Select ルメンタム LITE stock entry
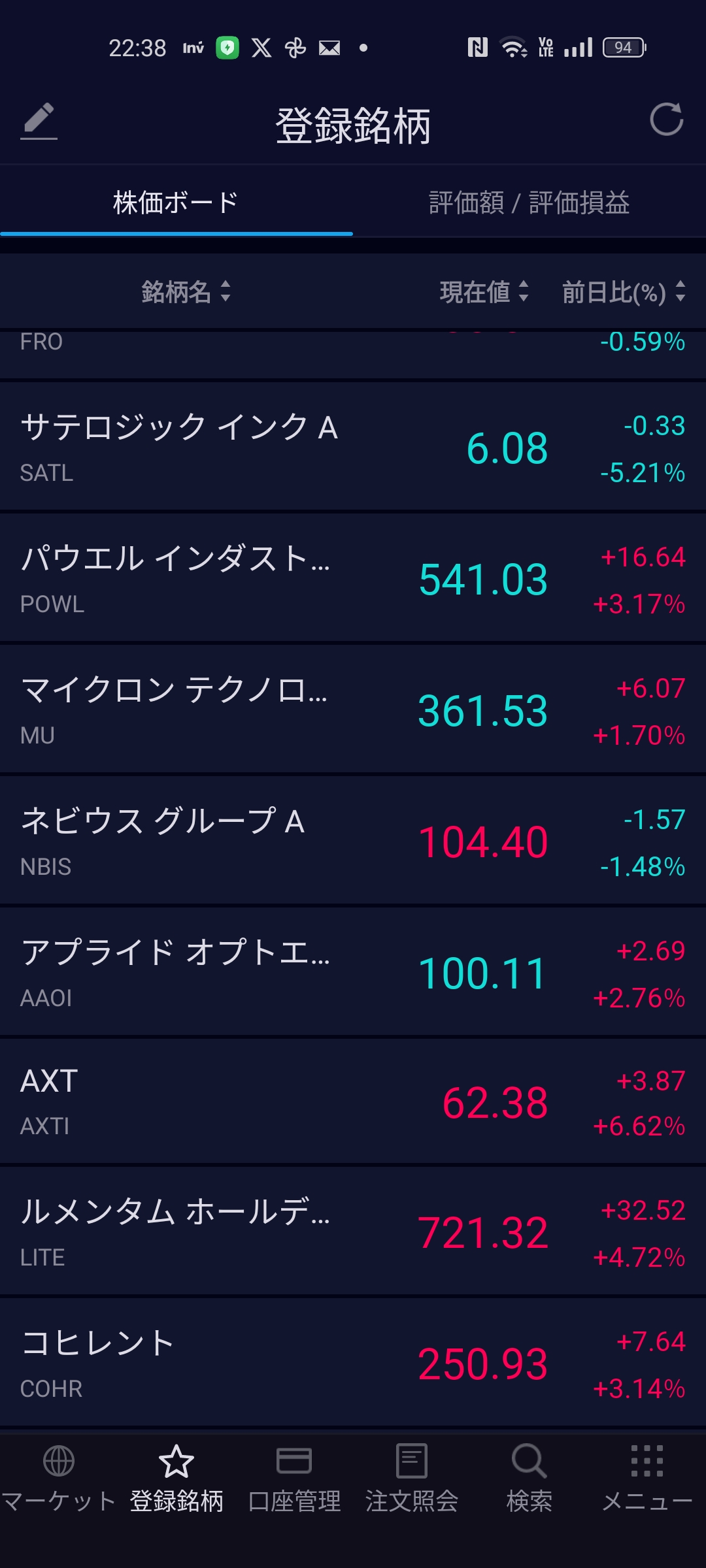This screenshot has width=706, height=1568. 353,1232
